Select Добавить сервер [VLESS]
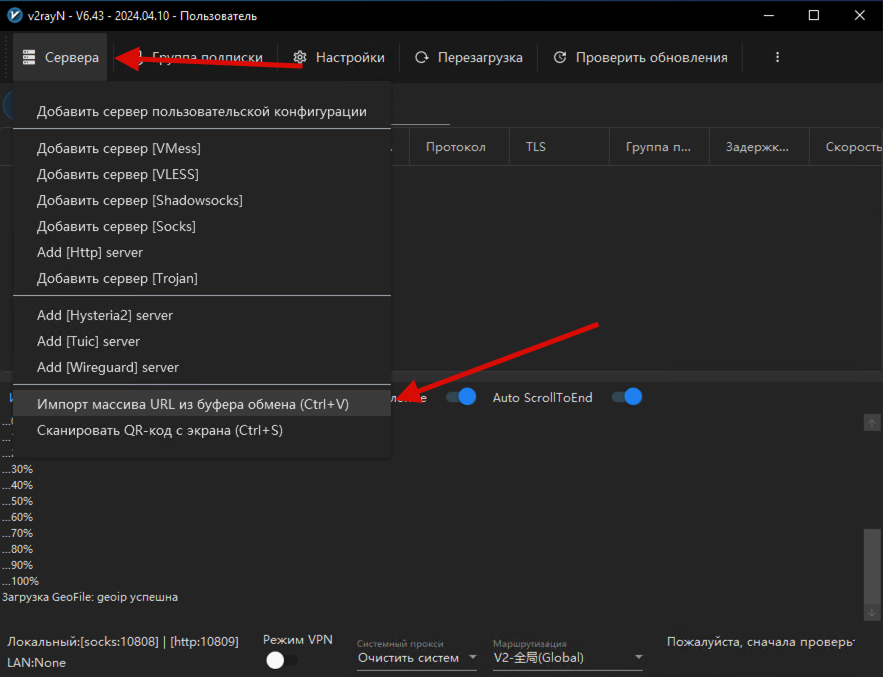Image resolution: width=883 pixels, height=677 pixels. tap(202, 174)
